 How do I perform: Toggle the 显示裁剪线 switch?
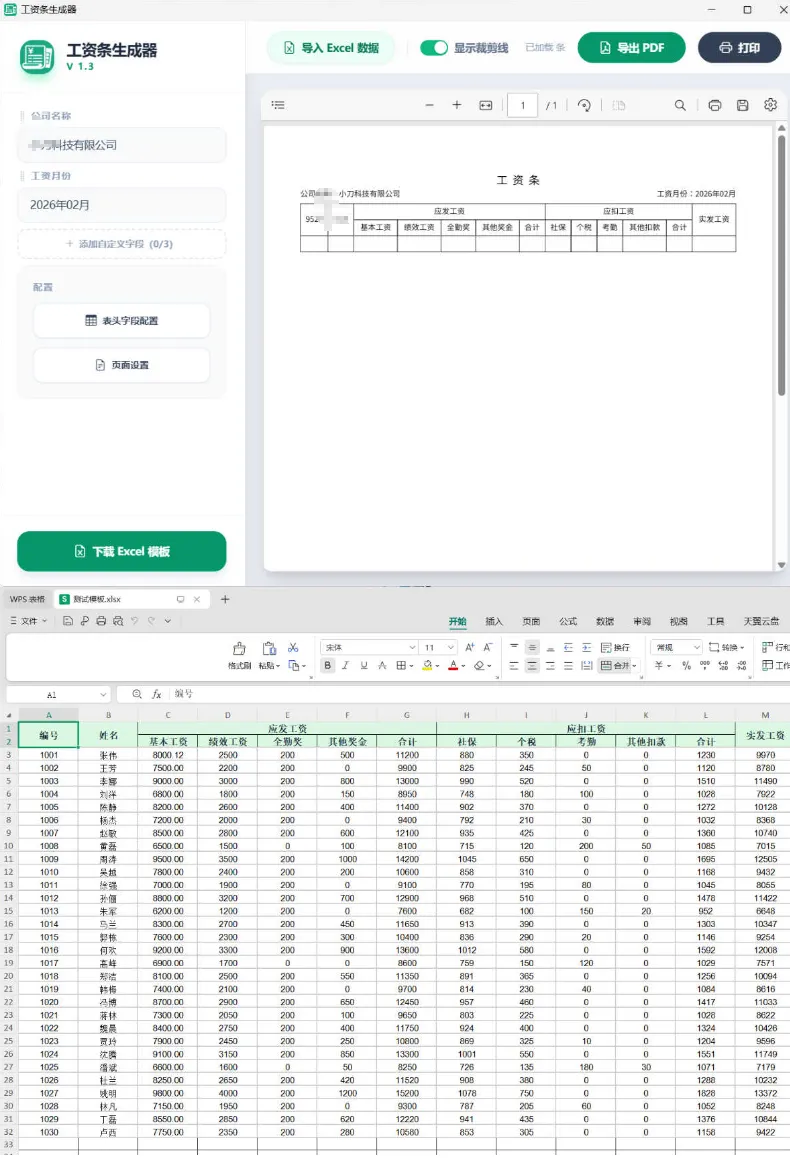tap(434, 48)
